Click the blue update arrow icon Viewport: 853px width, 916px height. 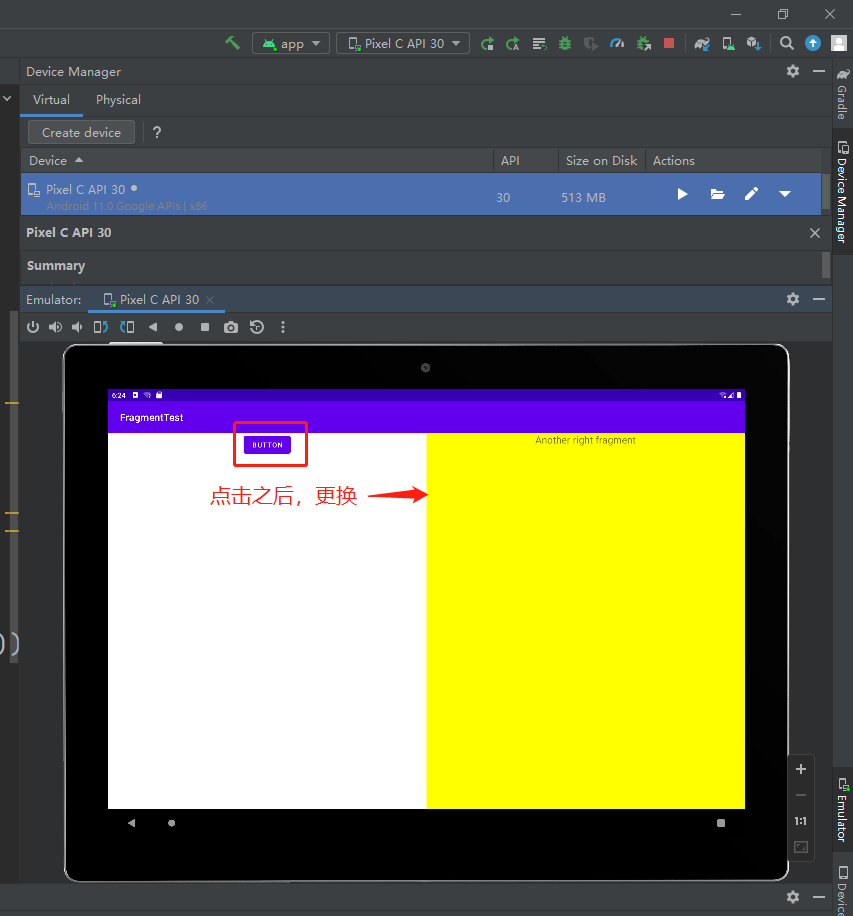point(813,43)
